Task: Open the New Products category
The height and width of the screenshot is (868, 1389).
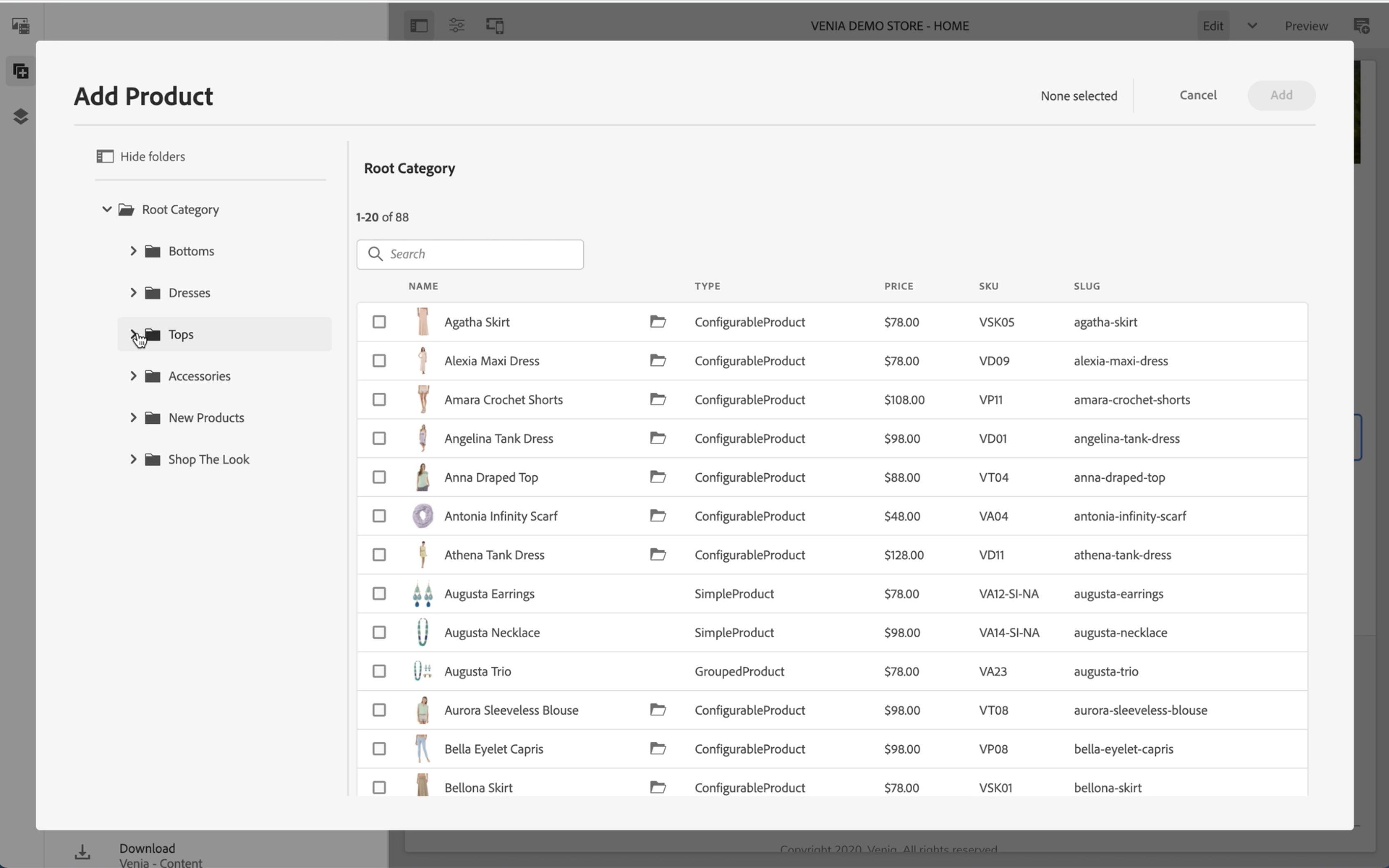Action: (206, 418)
